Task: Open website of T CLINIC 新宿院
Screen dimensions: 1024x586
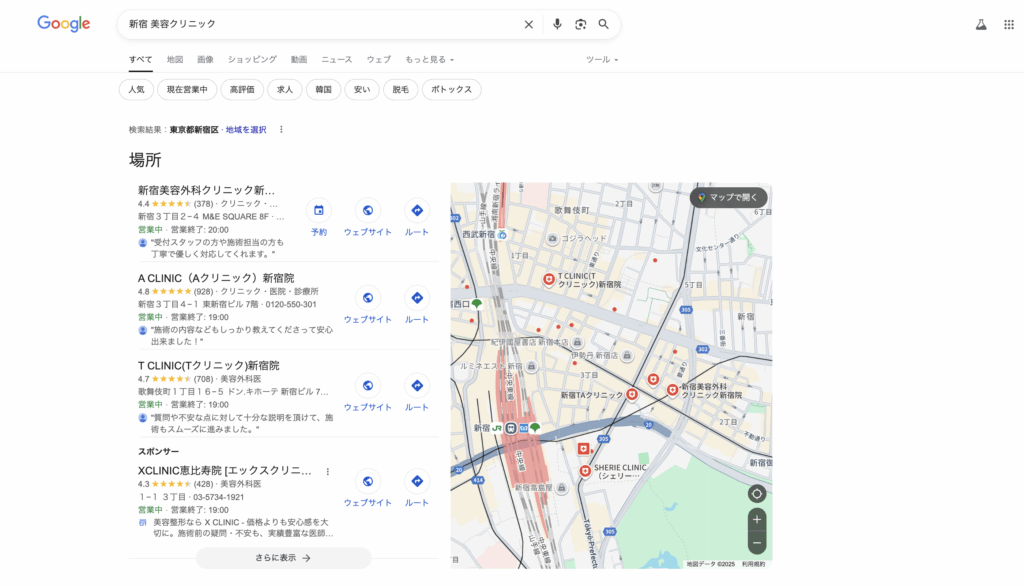Action: tap(368, 386)
